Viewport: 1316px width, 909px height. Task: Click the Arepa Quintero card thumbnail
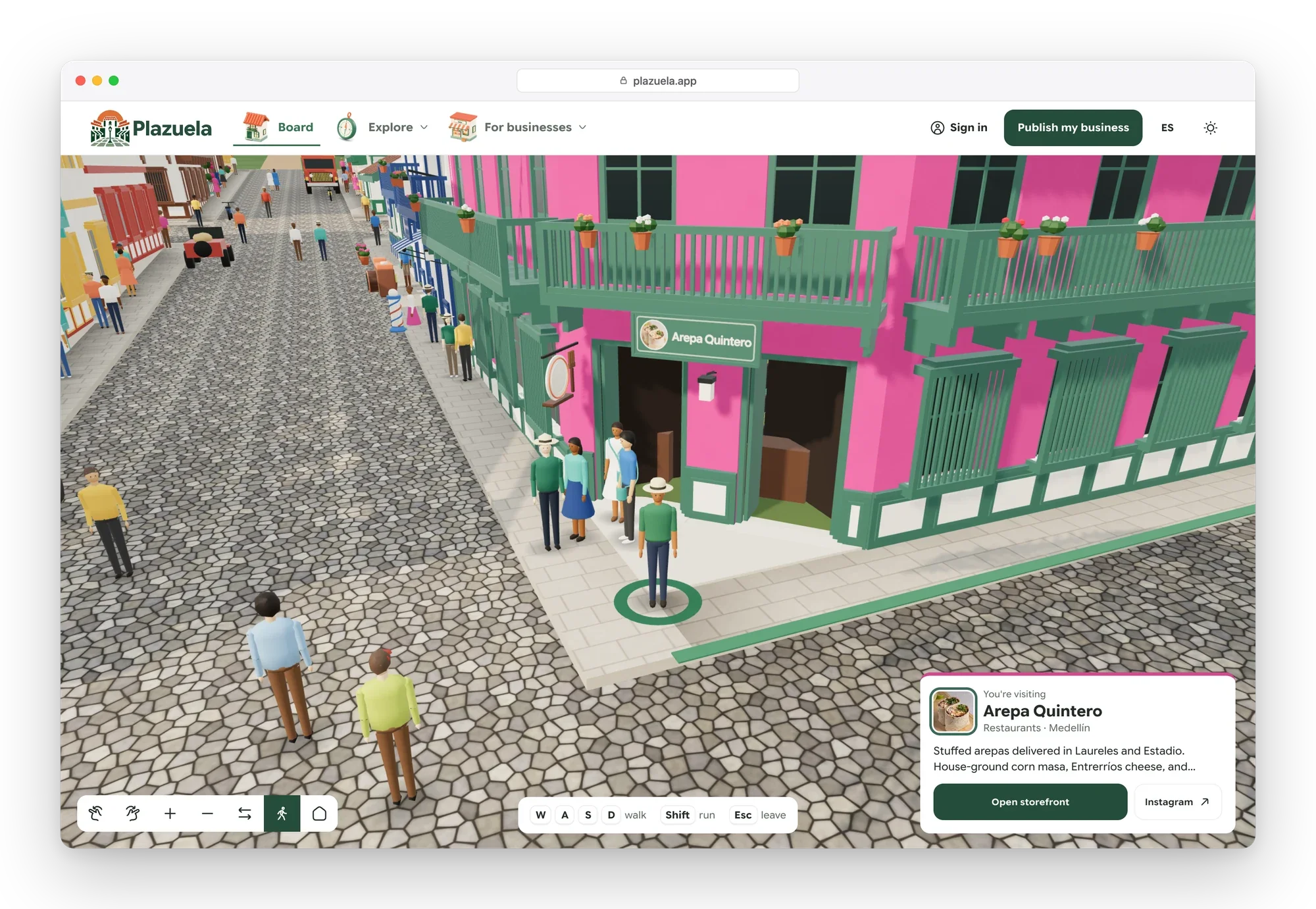pyautogui.click(x=953, y=711)
